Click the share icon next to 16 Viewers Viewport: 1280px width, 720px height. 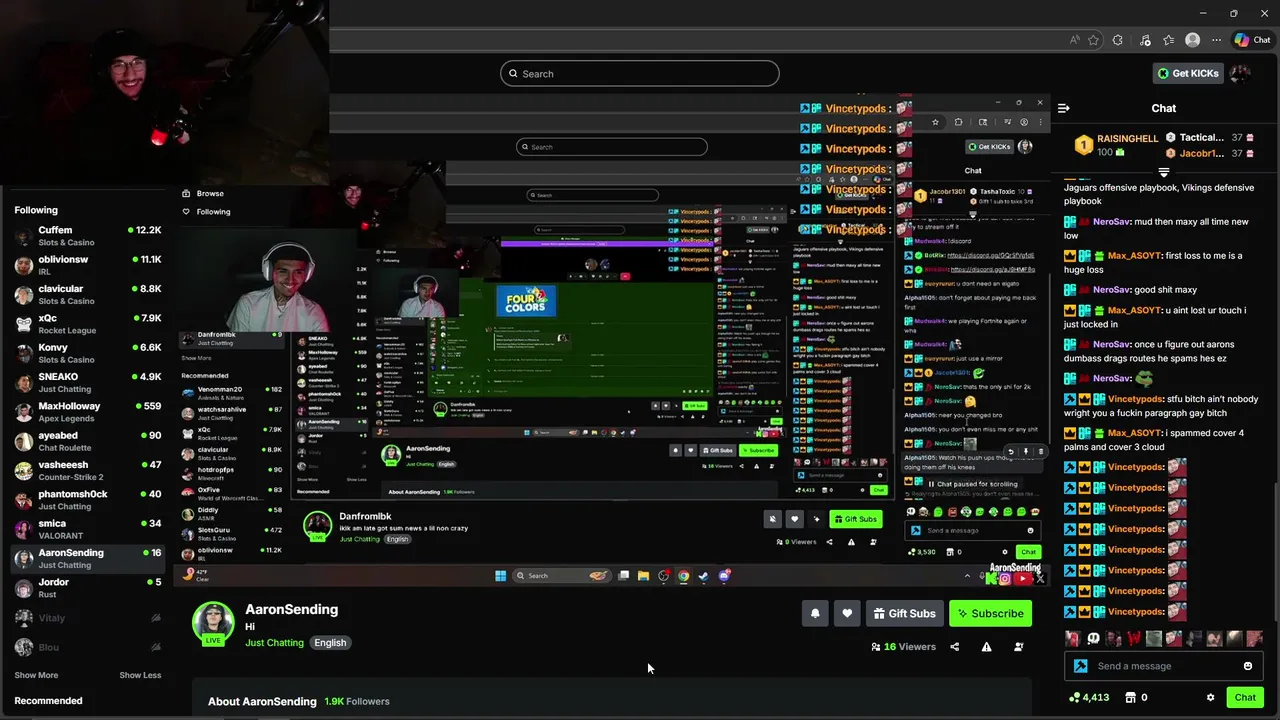(x=954, y=647)
